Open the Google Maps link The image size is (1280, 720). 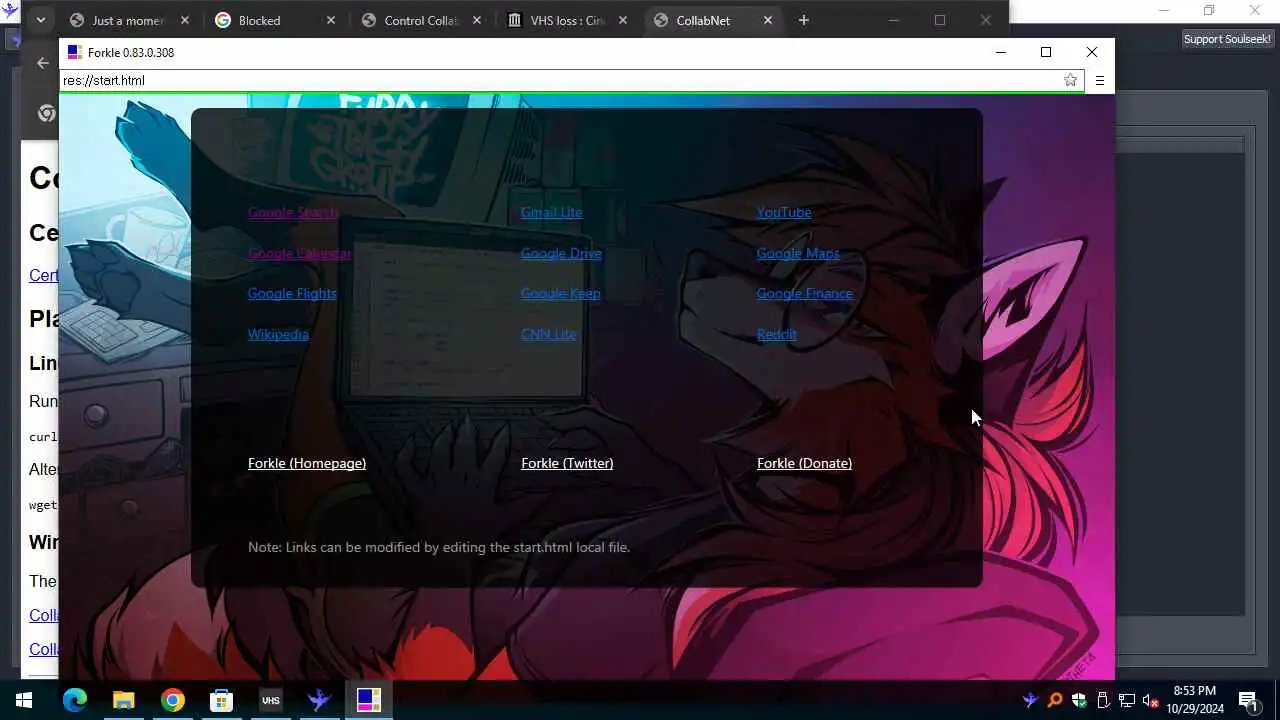[x=798, y=253]
